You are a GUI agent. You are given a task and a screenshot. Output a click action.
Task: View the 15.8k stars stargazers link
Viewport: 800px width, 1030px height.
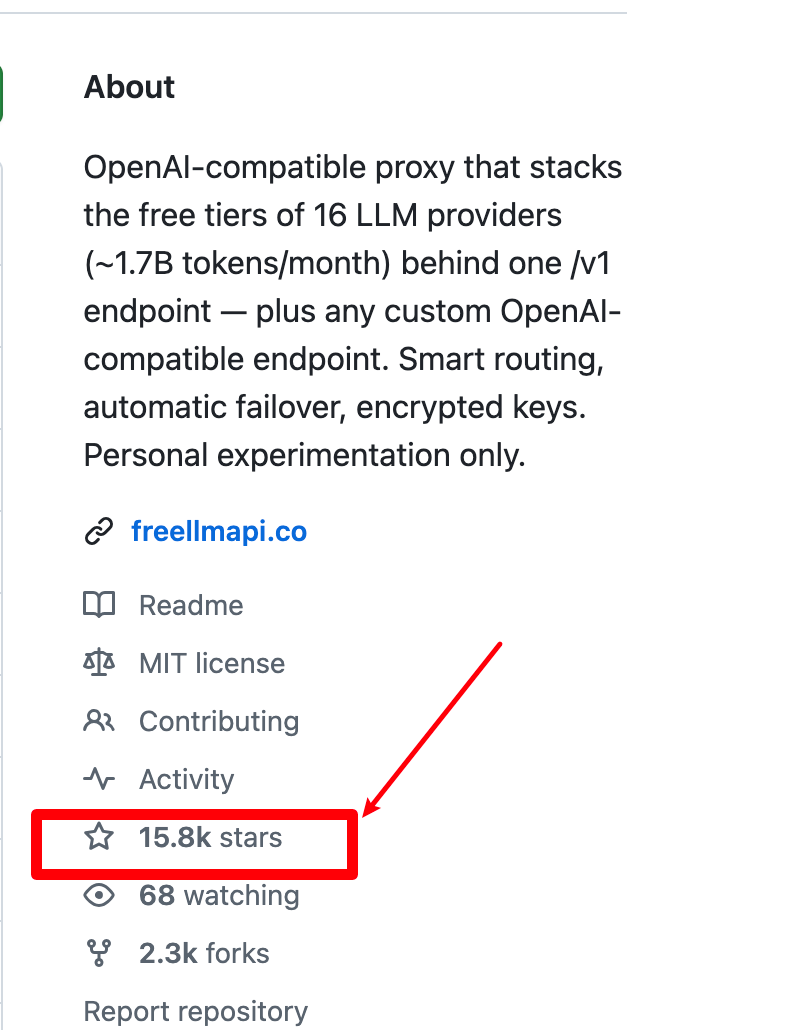coord(210,838)
